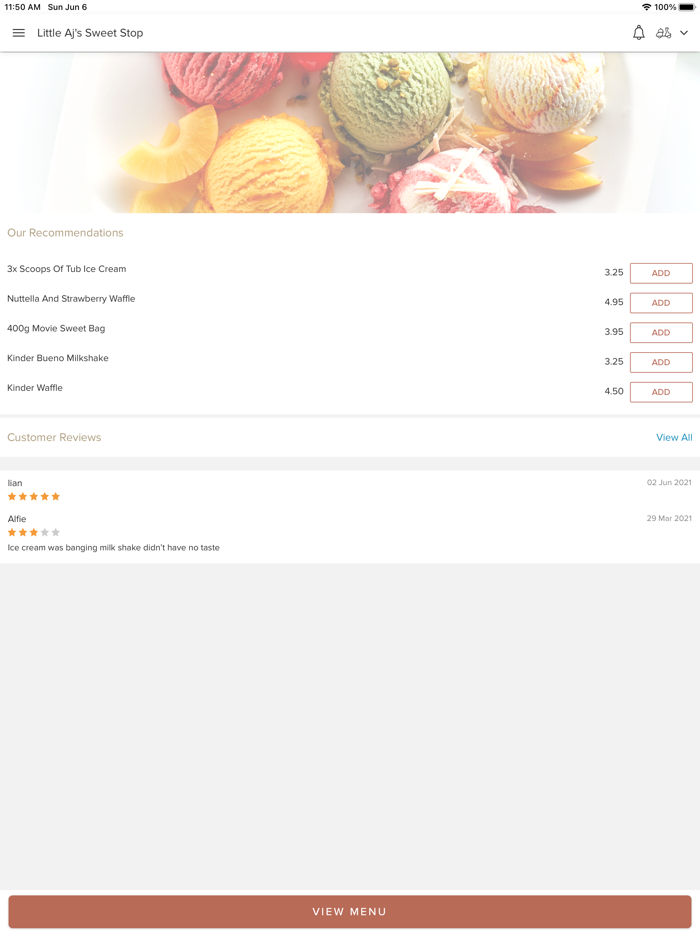Screen dimensions: 700x934
Task: Open Alfie's review about ice cream
Action: pyautogui.click(x=113, y=547)
